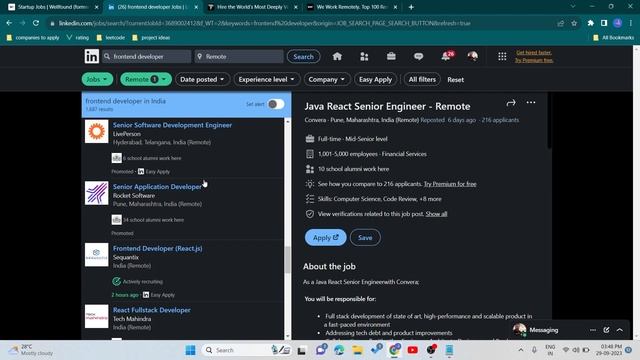640x360 pixels.
Task: Open My Network icon in LinkedIn navbar
Action: coord(364,56)
